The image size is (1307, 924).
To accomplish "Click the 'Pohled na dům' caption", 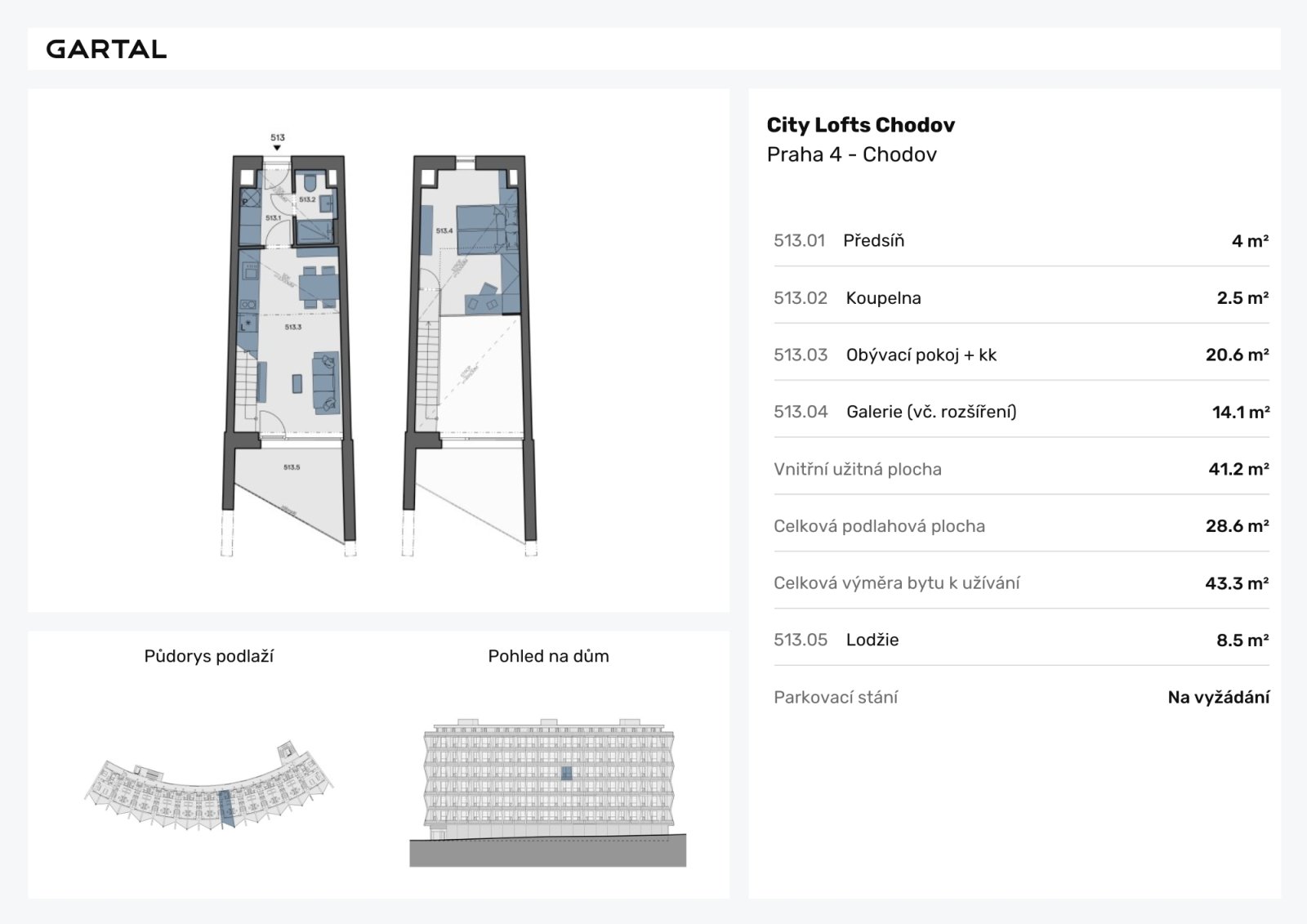I will pyautogui.click(x=548, y=656).
